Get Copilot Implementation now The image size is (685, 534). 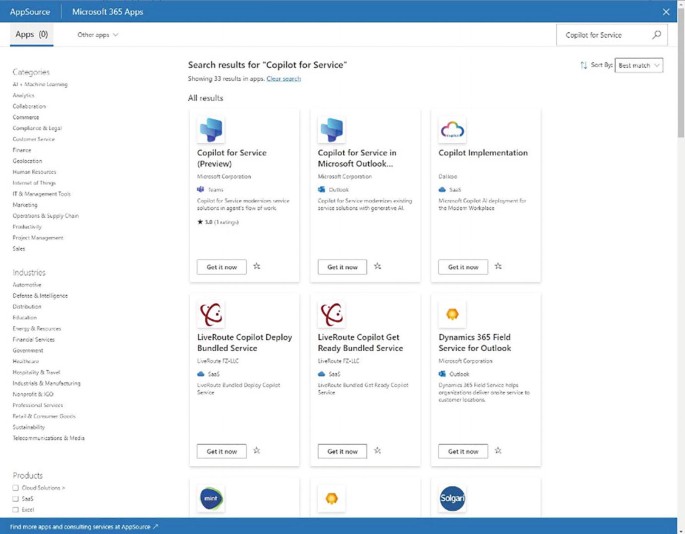(463, 267)
